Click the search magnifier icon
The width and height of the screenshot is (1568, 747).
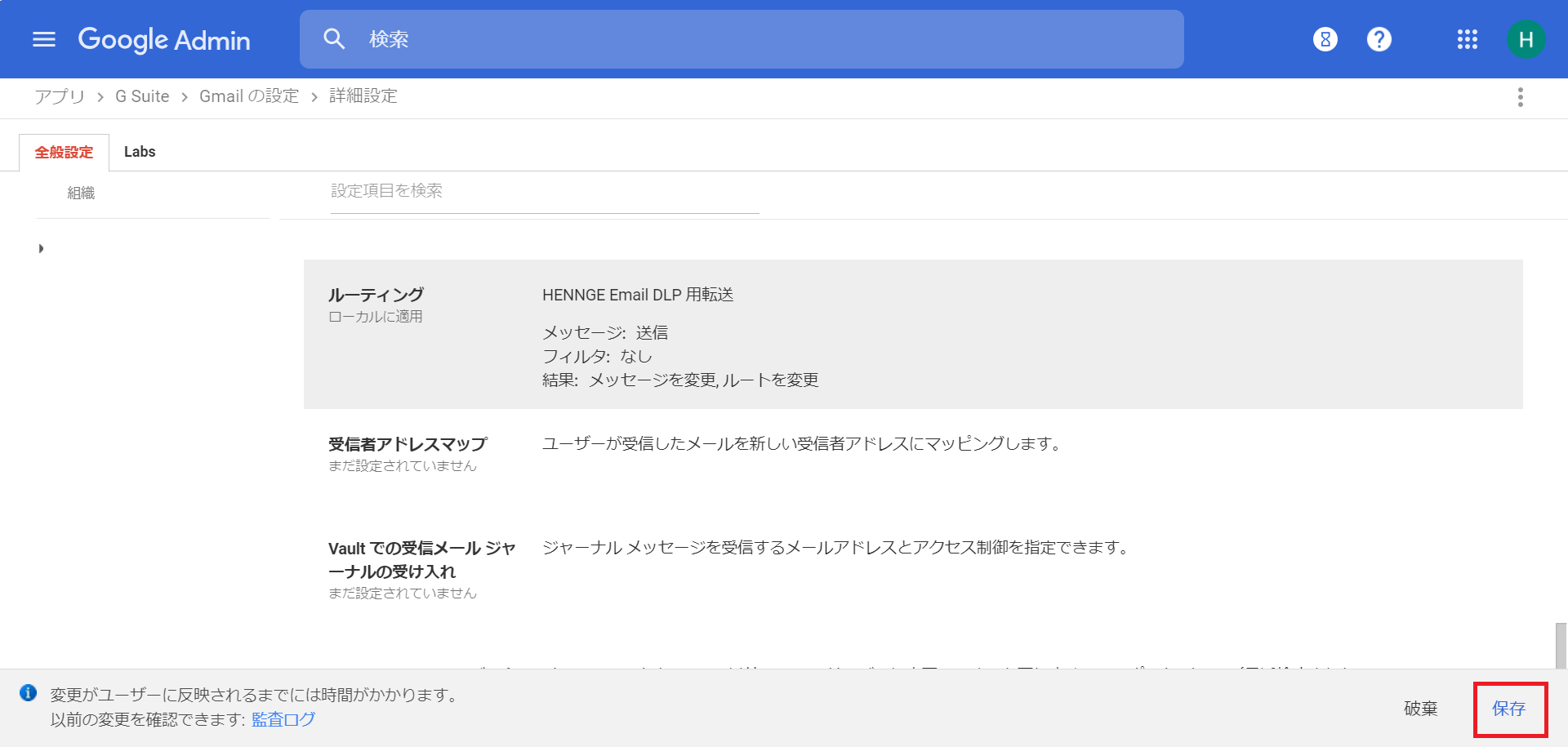tap(334, 38)
